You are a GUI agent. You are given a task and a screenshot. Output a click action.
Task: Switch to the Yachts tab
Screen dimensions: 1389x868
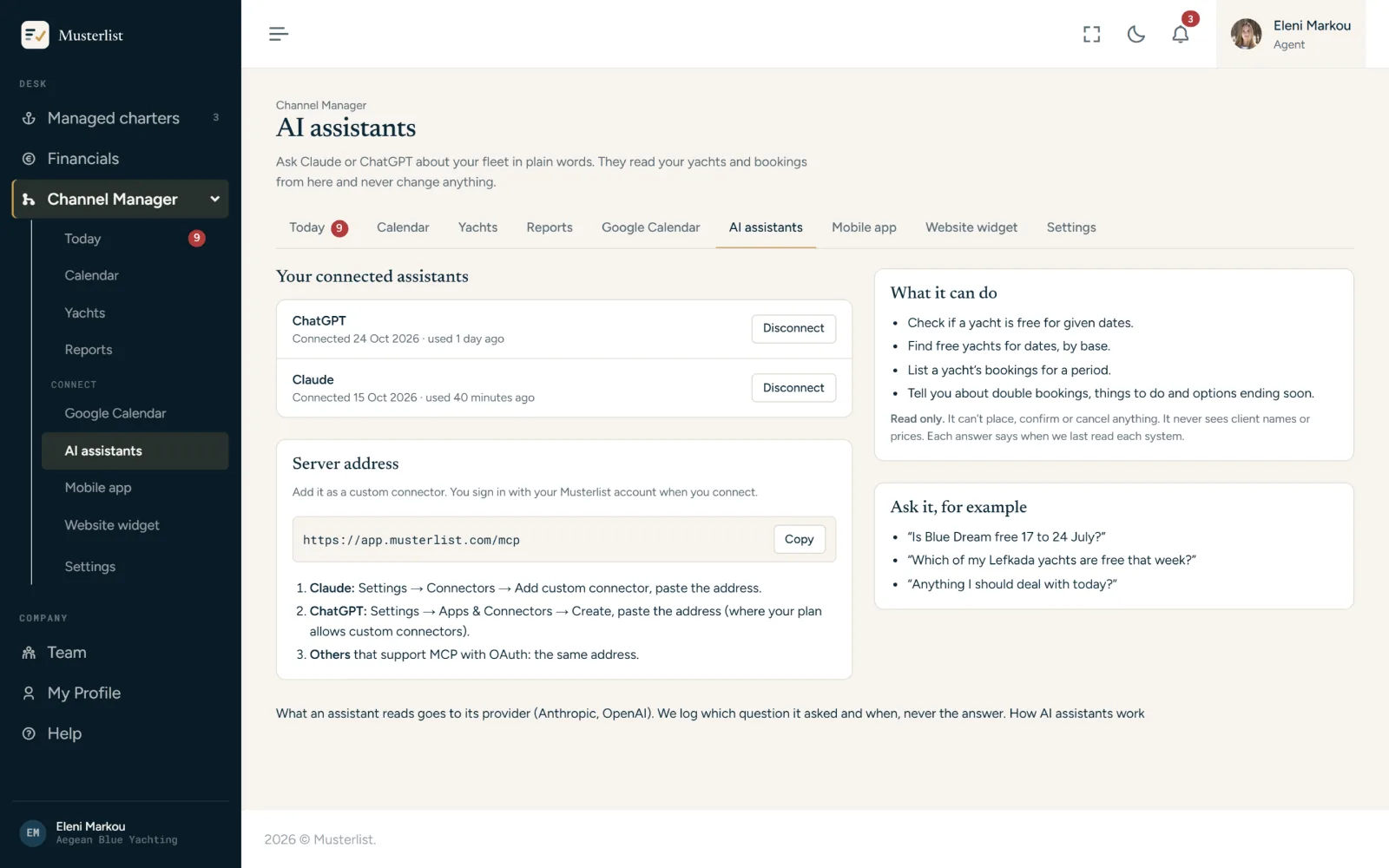(477, 227)
